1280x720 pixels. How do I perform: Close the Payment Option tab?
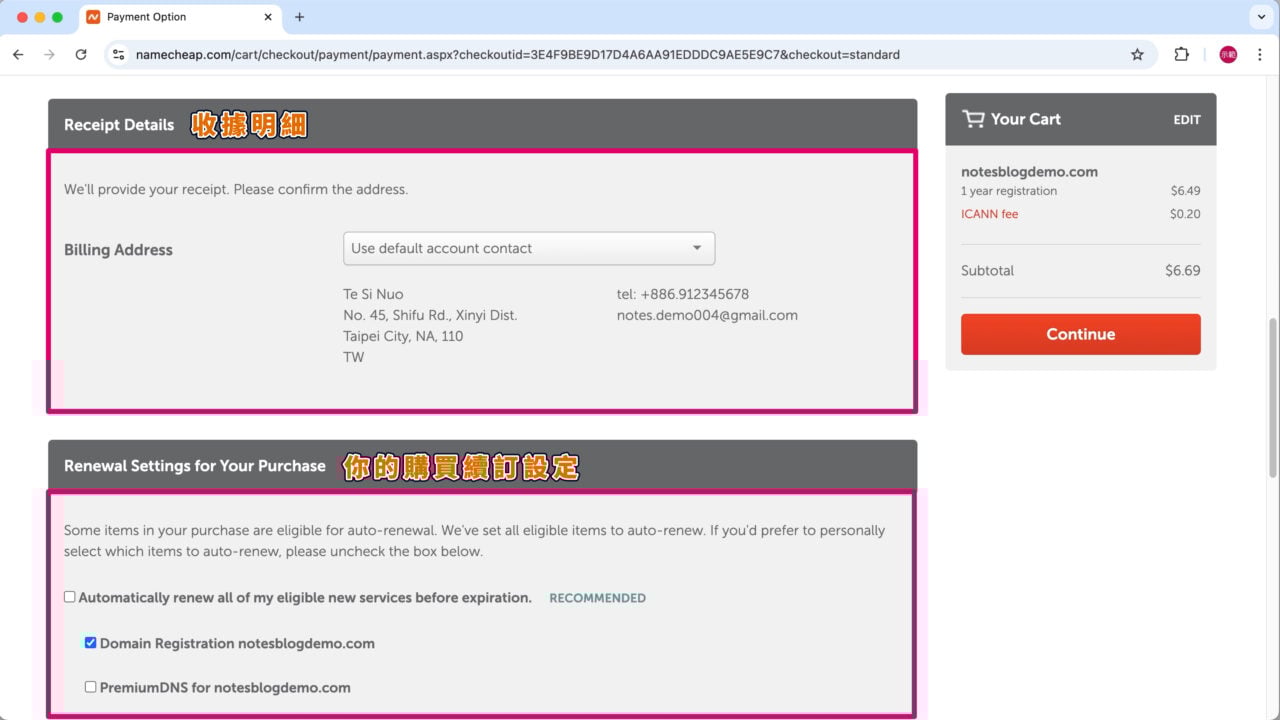click(268, 17)
